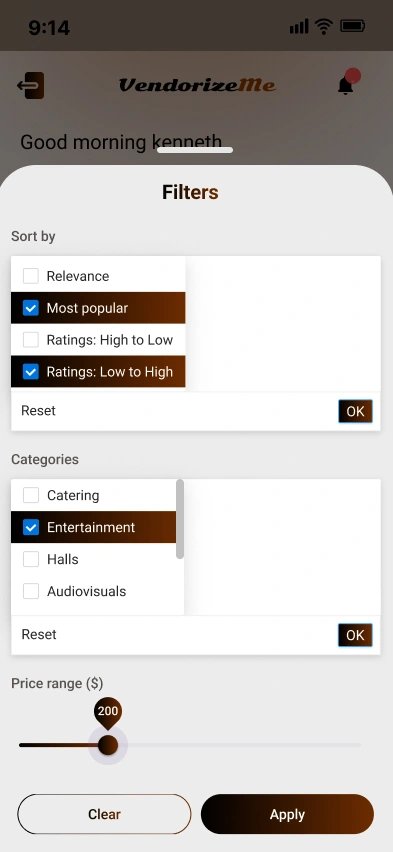The height and width of the screenshot is (852, 393).
Task: Uncheck Ratings: Low to High
Action: (x=30, y=372)
